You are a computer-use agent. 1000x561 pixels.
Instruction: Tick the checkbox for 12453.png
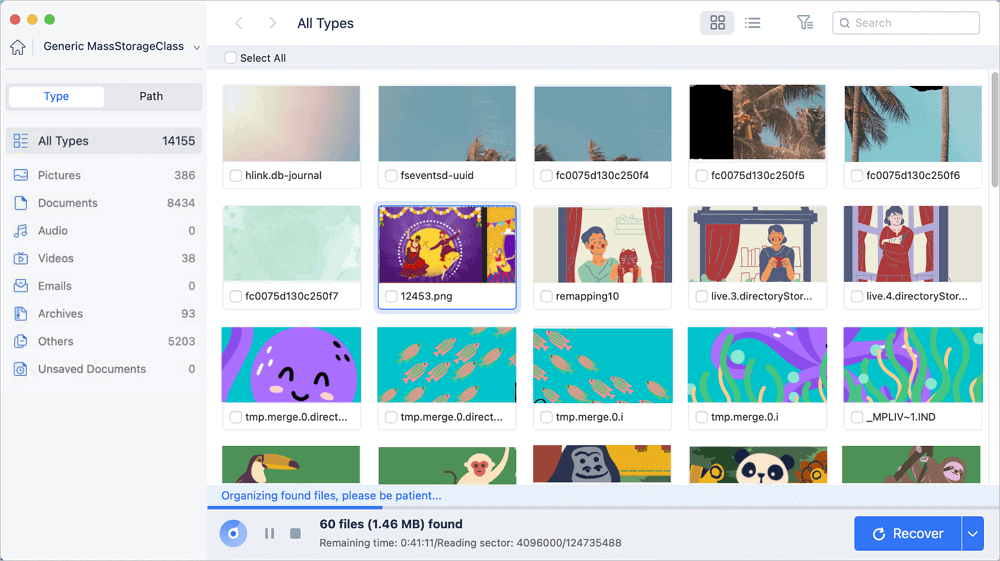[391, 296]
